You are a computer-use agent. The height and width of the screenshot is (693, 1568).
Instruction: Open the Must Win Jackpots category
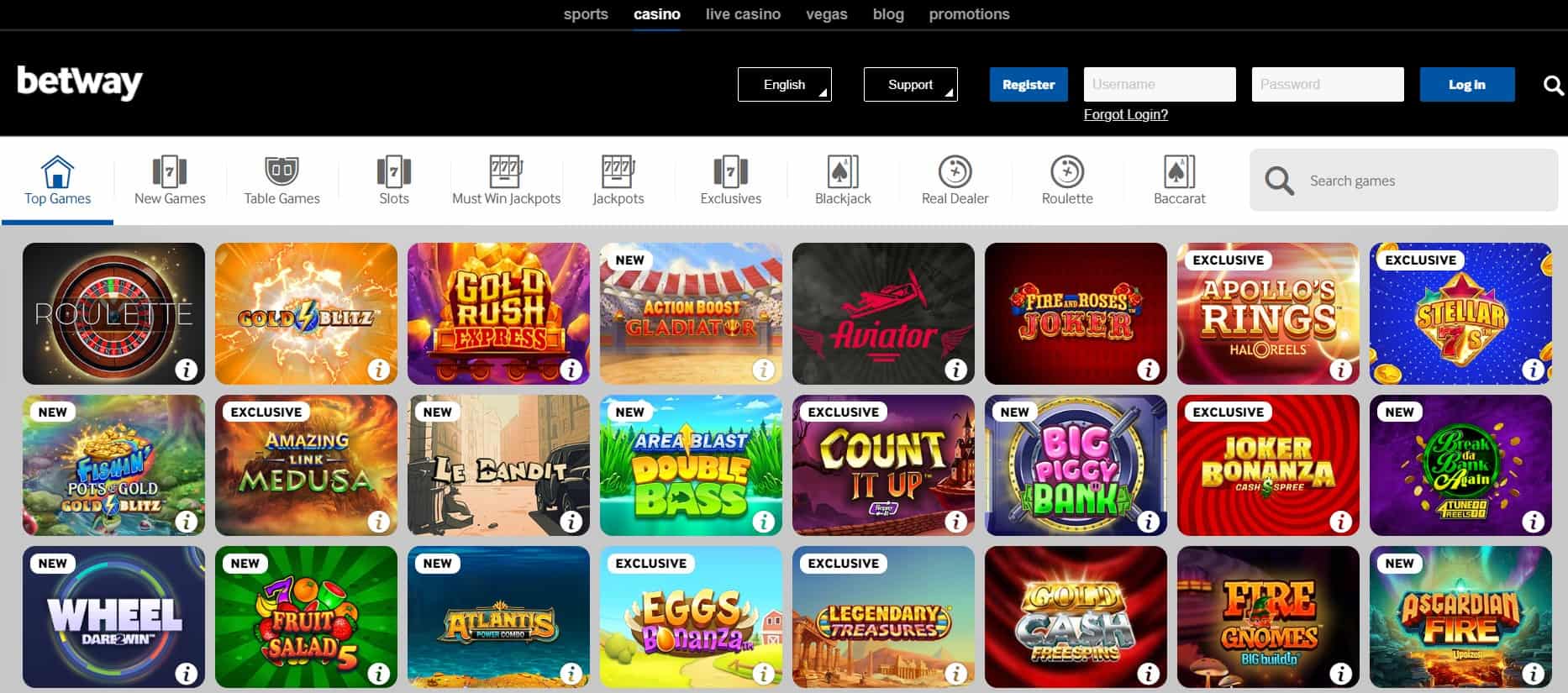(x=506, y=181)
